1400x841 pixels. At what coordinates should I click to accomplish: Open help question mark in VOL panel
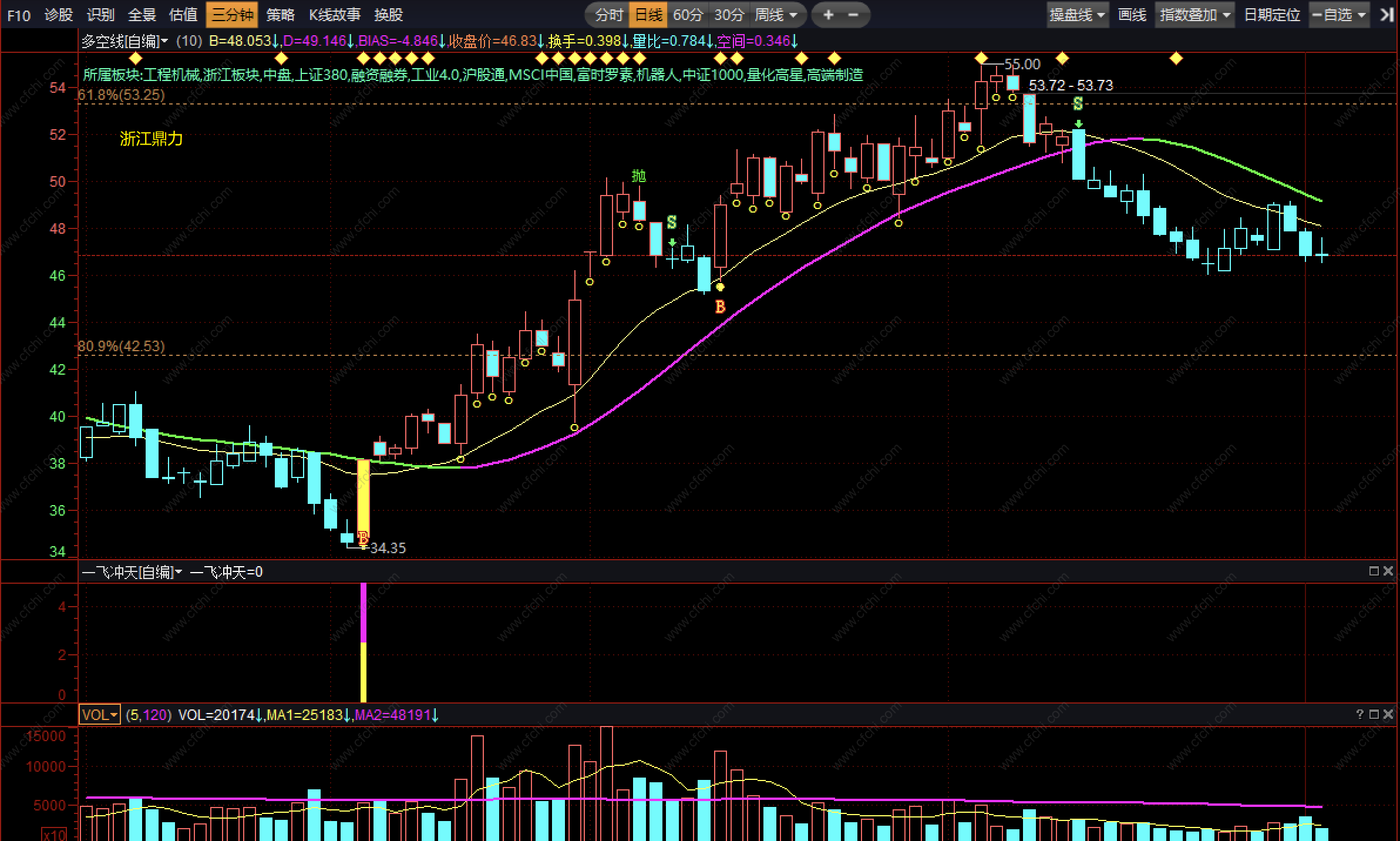pyautogui.click(x=1359, y=714)
